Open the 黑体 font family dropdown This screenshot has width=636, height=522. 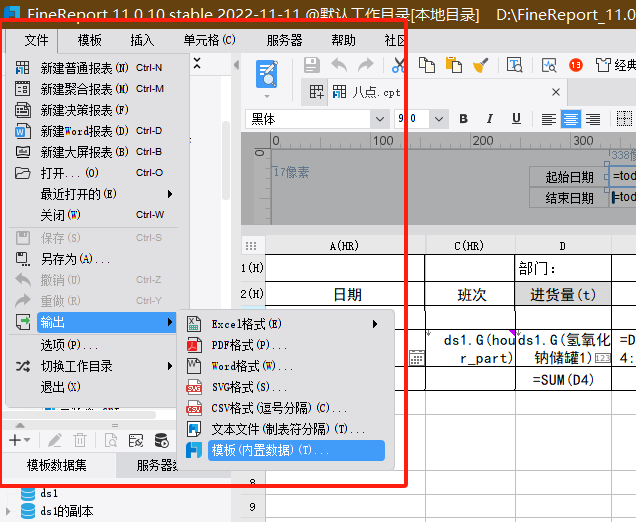click(x=380, y=119)
